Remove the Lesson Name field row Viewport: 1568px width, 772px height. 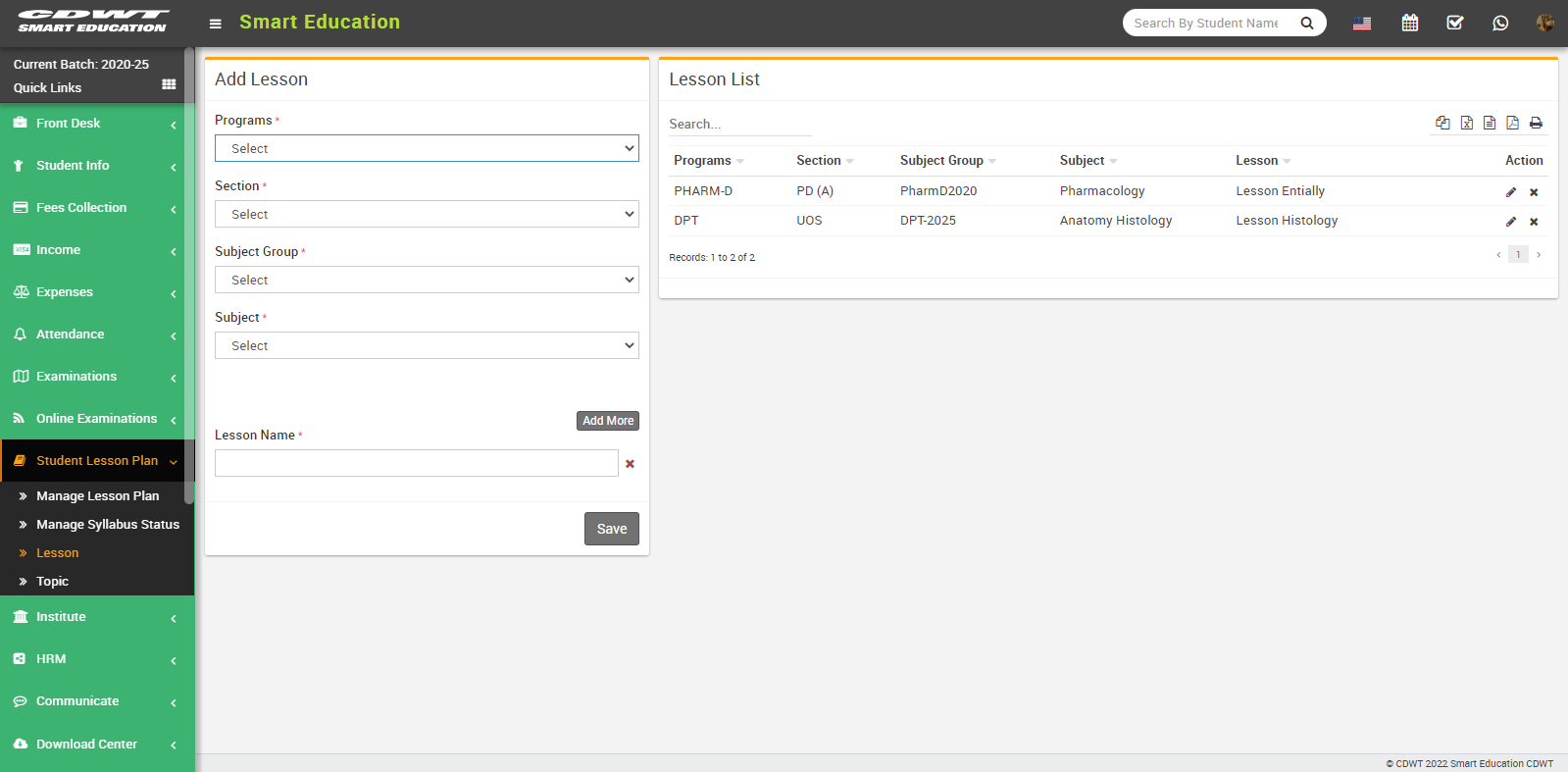630,464
